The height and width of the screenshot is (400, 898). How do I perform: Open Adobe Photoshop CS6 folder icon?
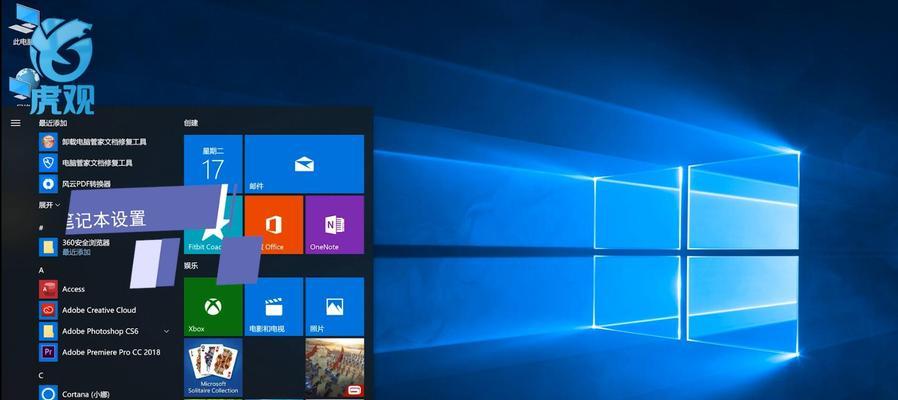49,331
